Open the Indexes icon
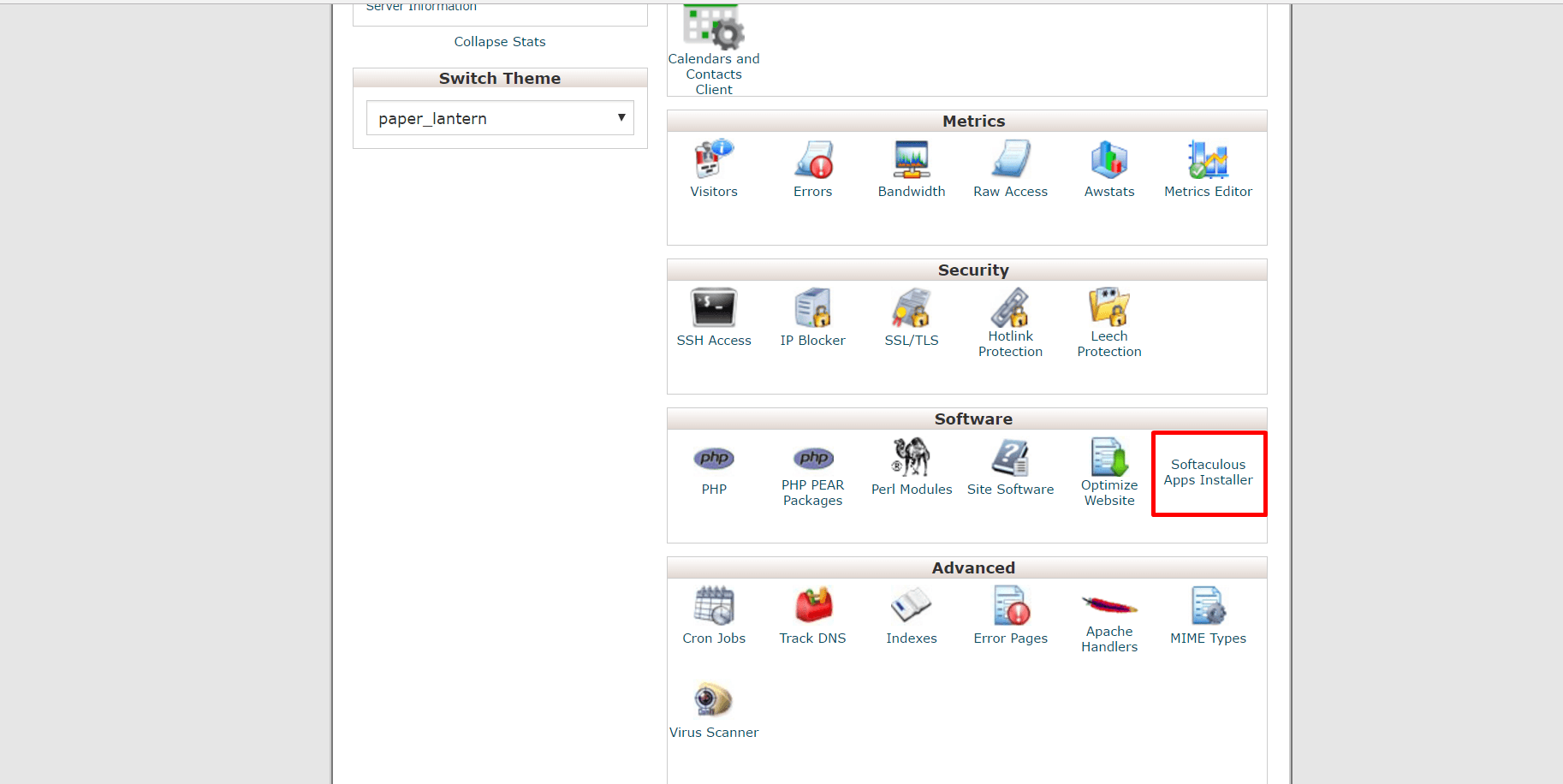Screen dimensions: 1563x784 [912, 606]
